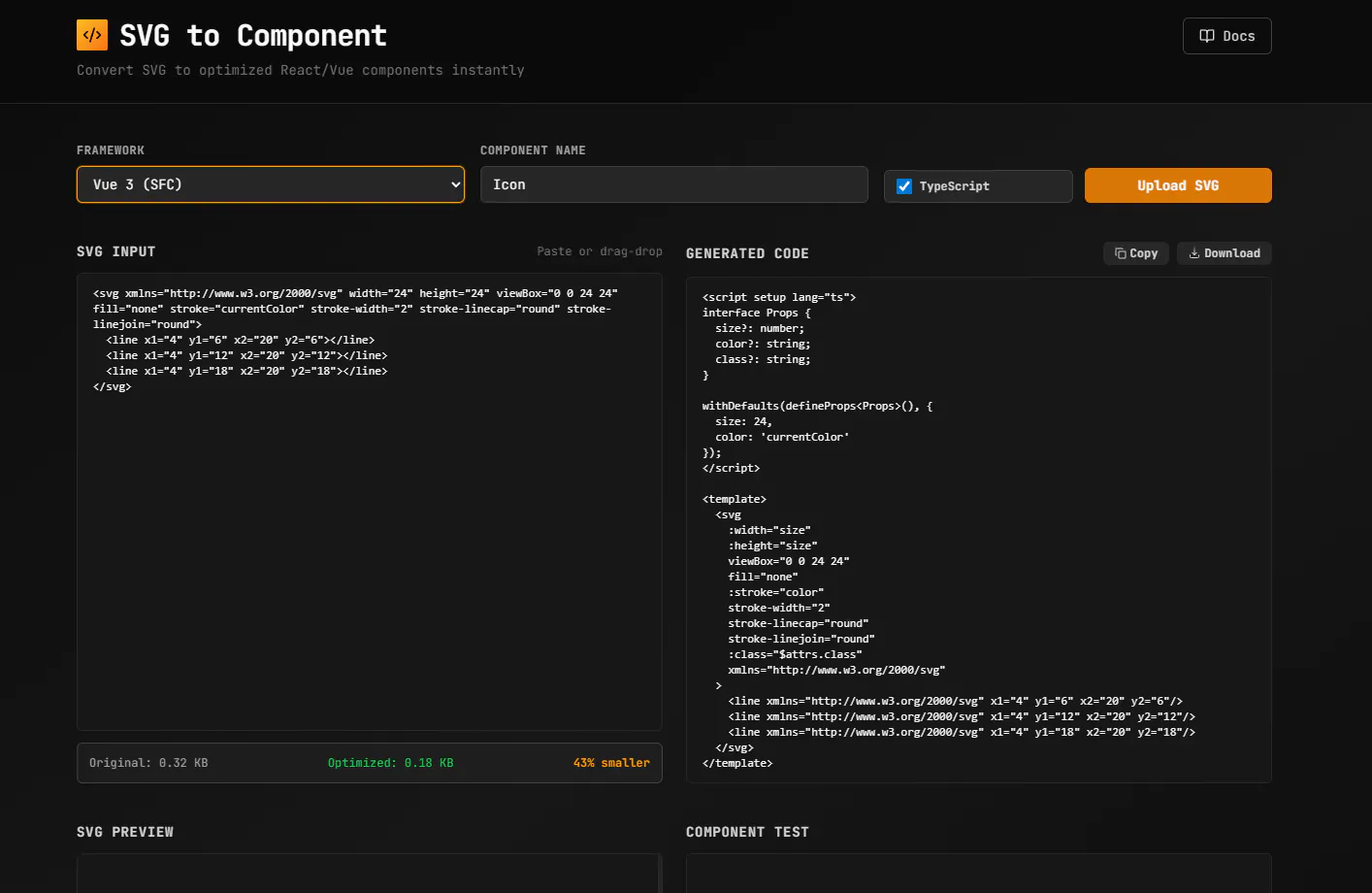Click the '43% smaller' savings text
Image resolution: width=1372 pixels, height=893 pixels.
(x=611, y=763)
